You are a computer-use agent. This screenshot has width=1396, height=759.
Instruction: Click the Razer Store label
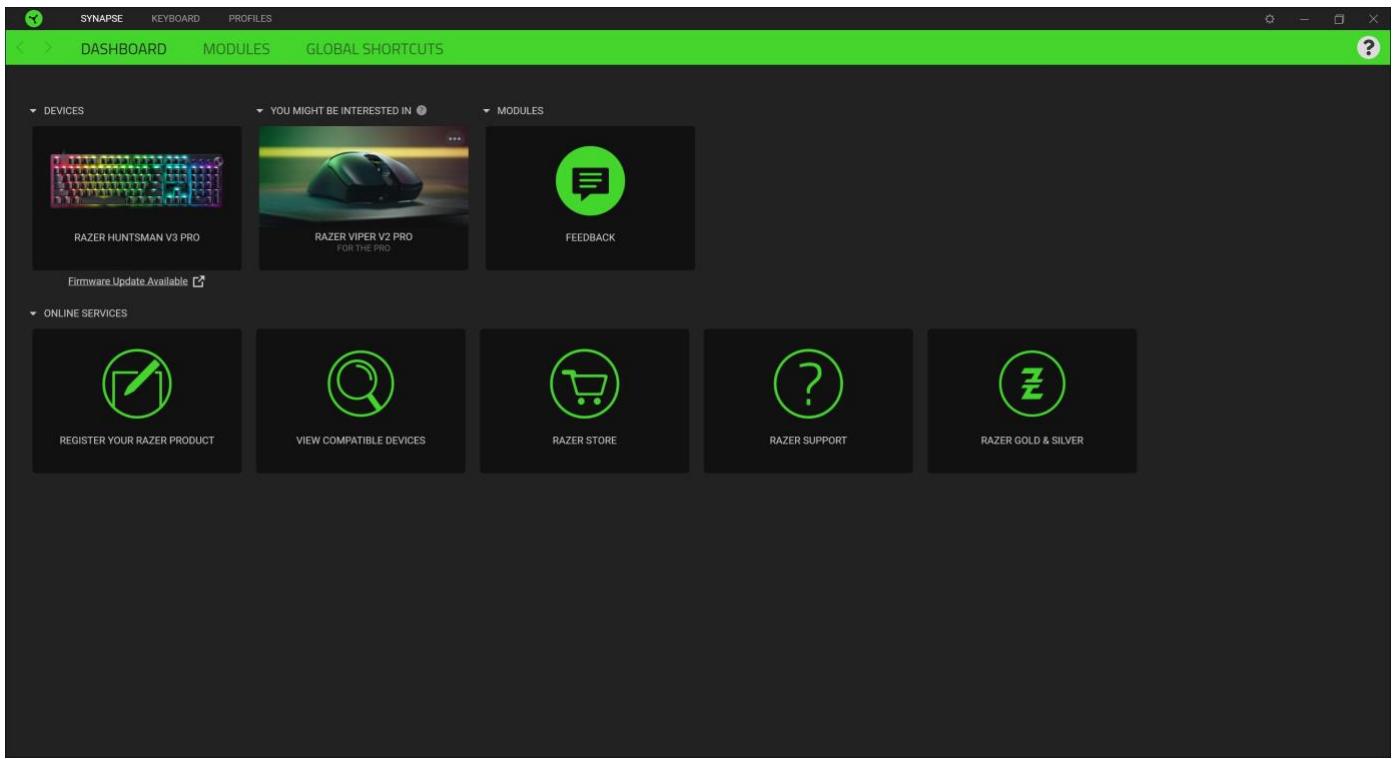pyautogui.click(x=585, y=441)
